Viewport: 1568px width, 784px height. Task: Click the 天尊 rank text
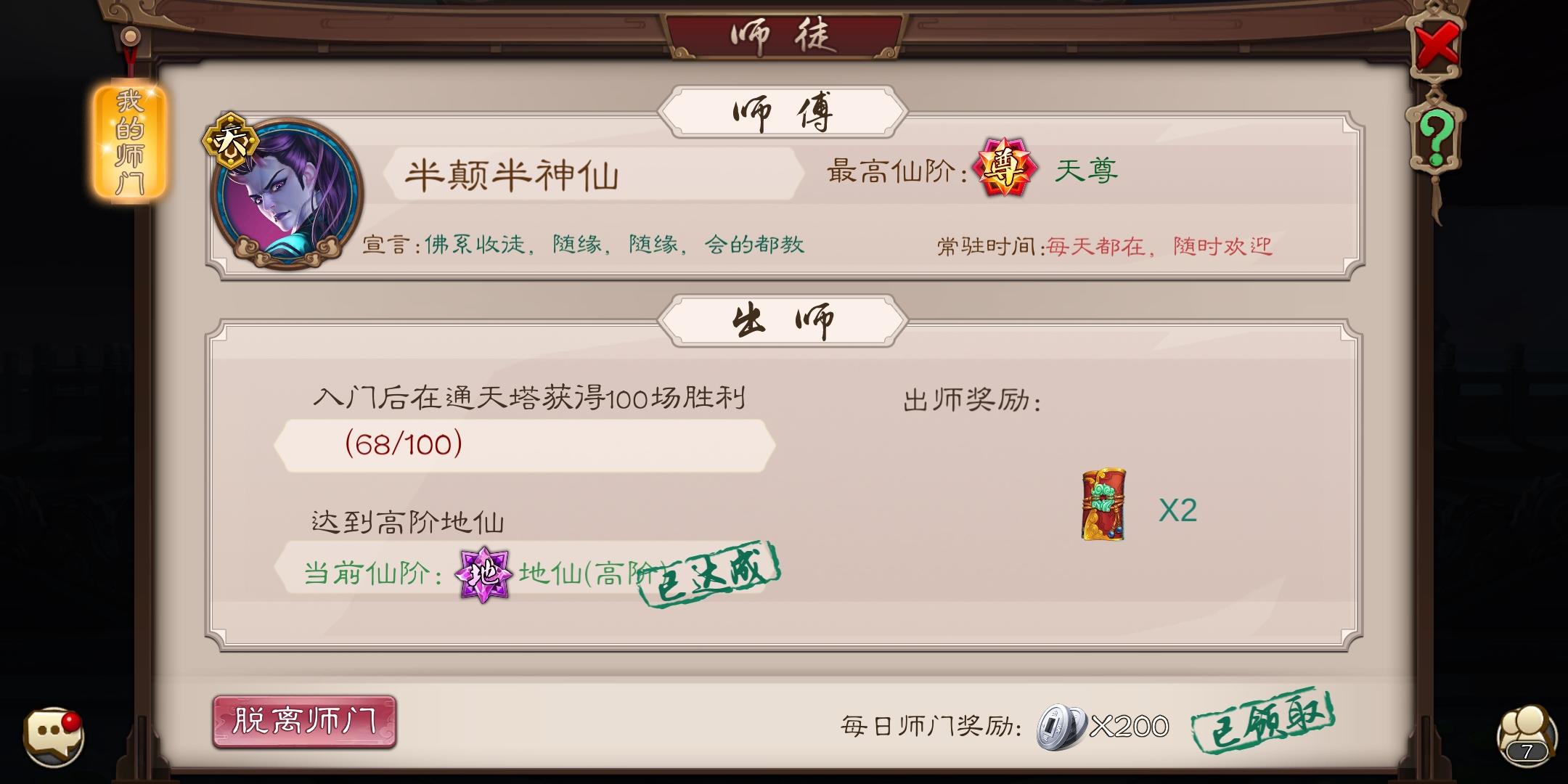click(1086, 171)
